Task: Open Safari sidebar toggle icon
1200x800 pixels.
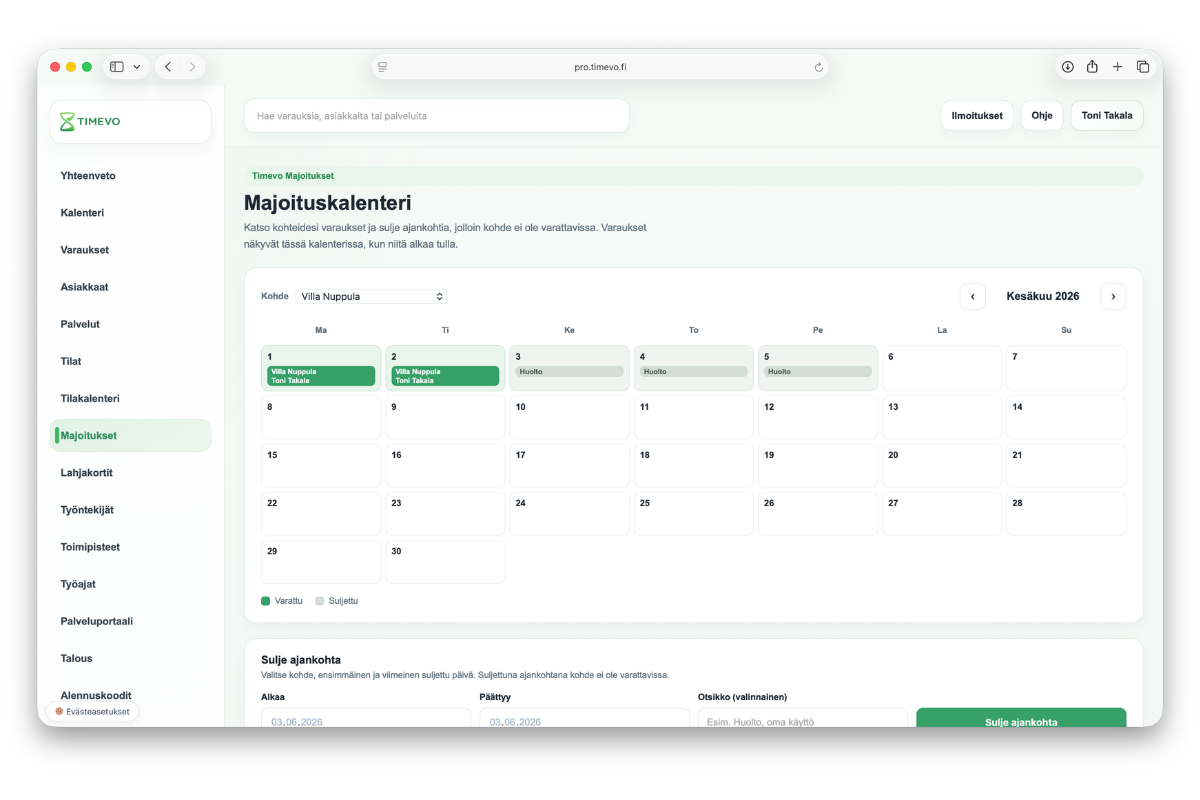Action: [x=117, y=67]
